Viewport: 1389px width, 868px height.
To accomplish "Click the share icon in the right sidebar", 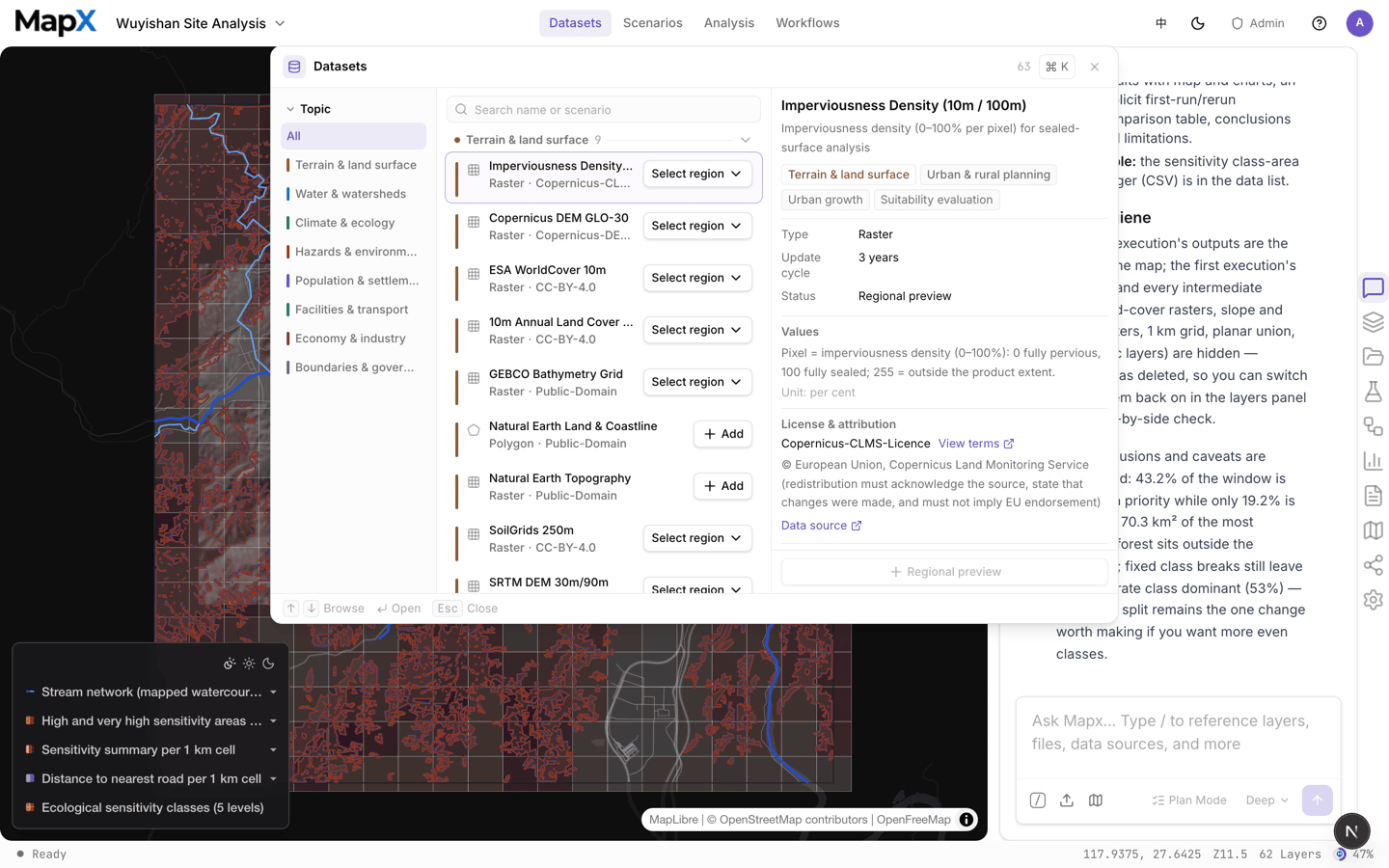I will coord(1373,565).
